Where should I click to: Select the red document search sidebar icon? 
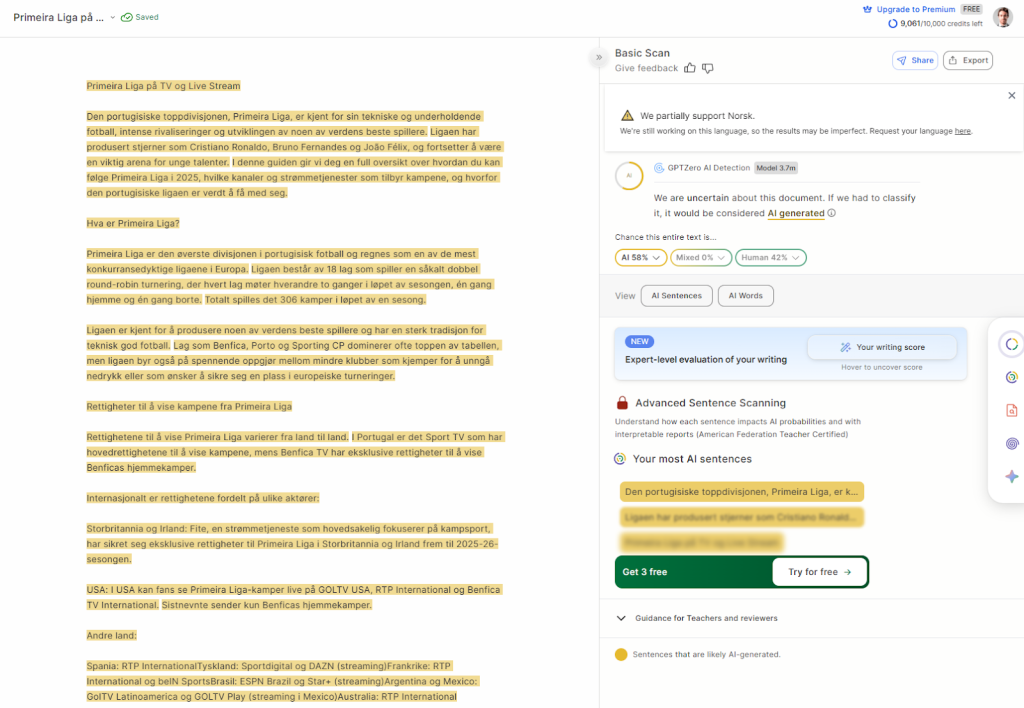[1011, 410]
